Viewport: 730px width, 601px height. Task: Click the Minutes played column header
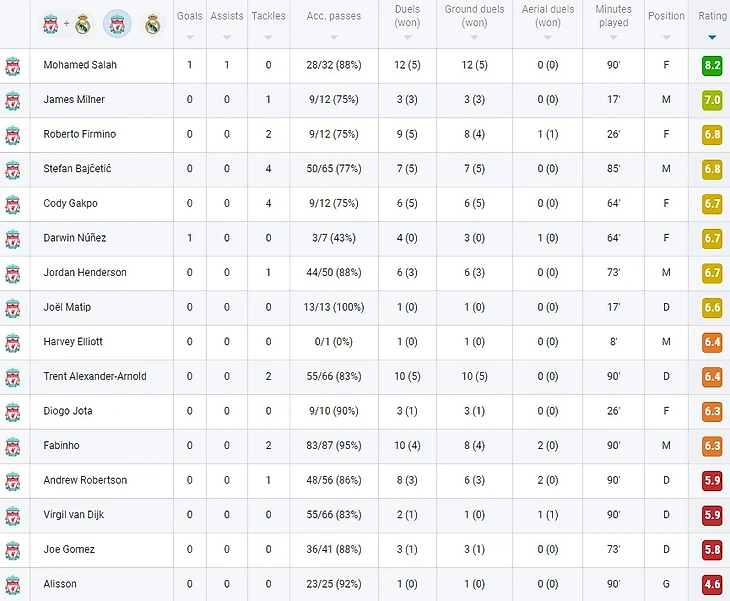613,16
